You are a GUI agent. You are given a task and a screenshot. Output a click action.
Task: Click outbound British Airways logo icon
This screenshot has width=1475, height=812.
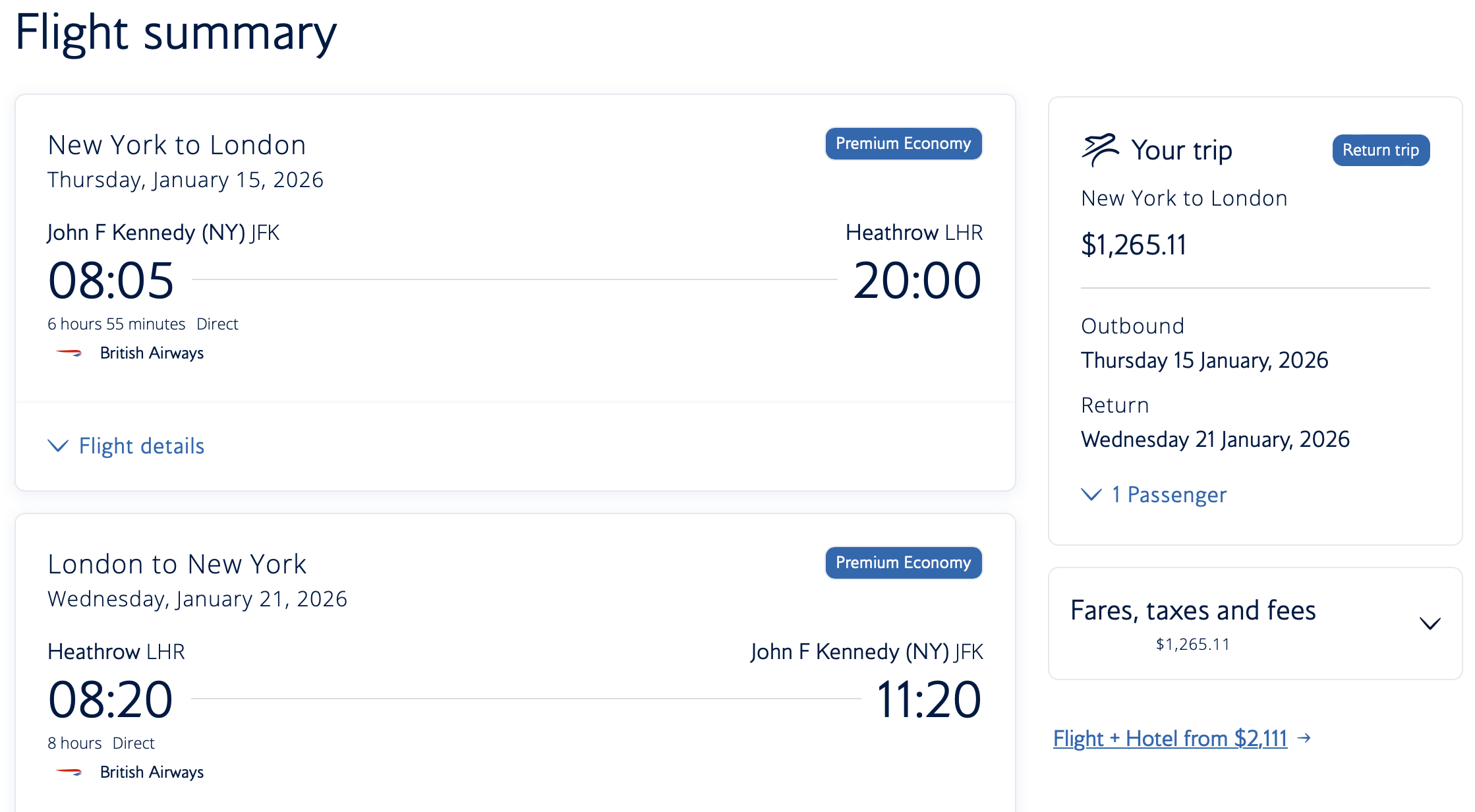pos(69,353)
